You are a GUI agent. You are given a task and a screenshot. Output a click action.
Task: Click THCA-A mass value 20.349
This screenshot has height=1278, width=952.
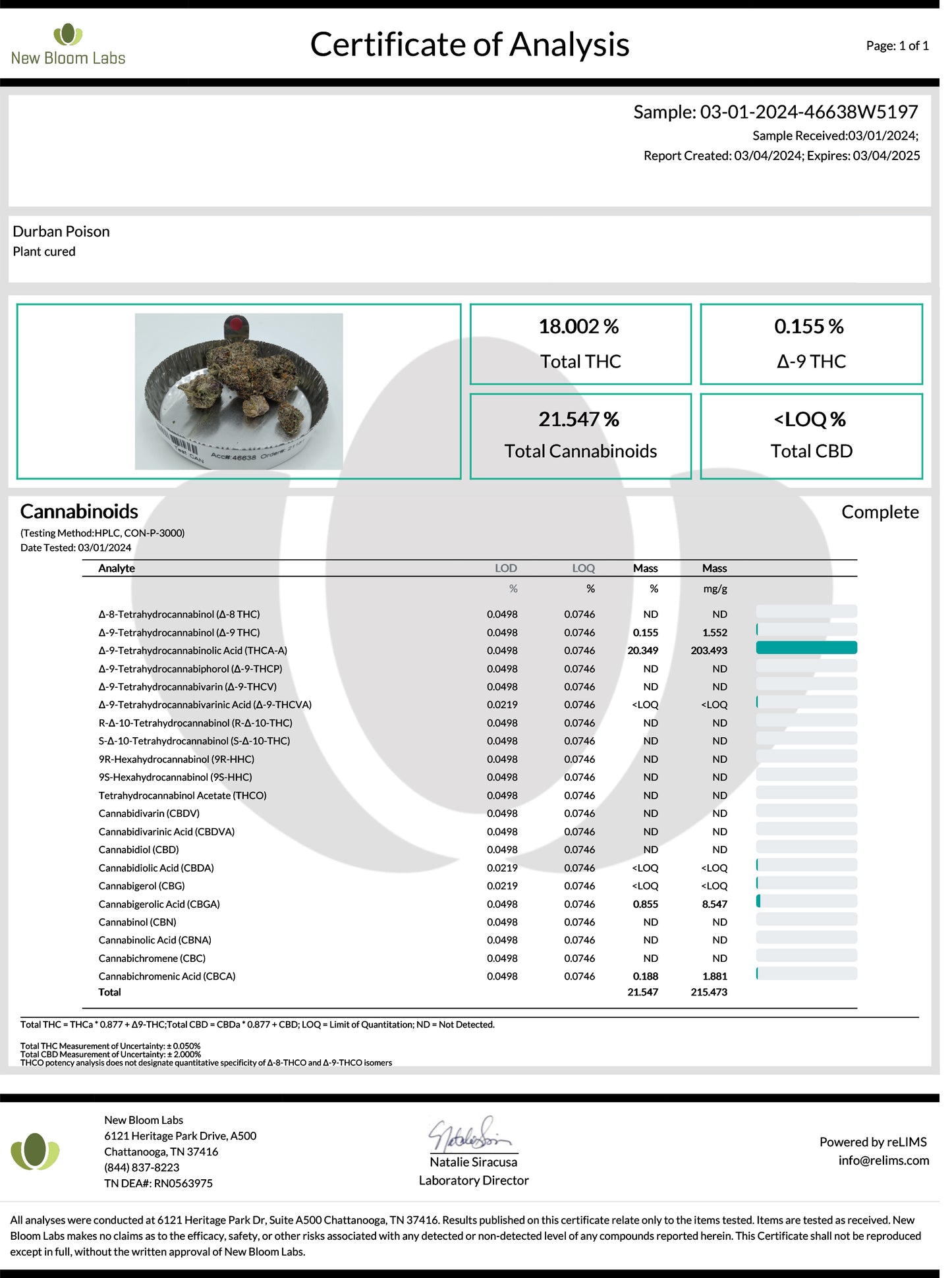(642, 650)
